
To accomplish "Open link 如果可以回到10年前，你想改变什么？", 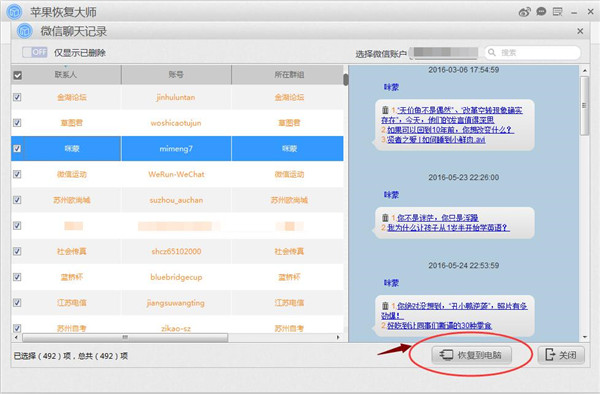I will coord(450,130).
